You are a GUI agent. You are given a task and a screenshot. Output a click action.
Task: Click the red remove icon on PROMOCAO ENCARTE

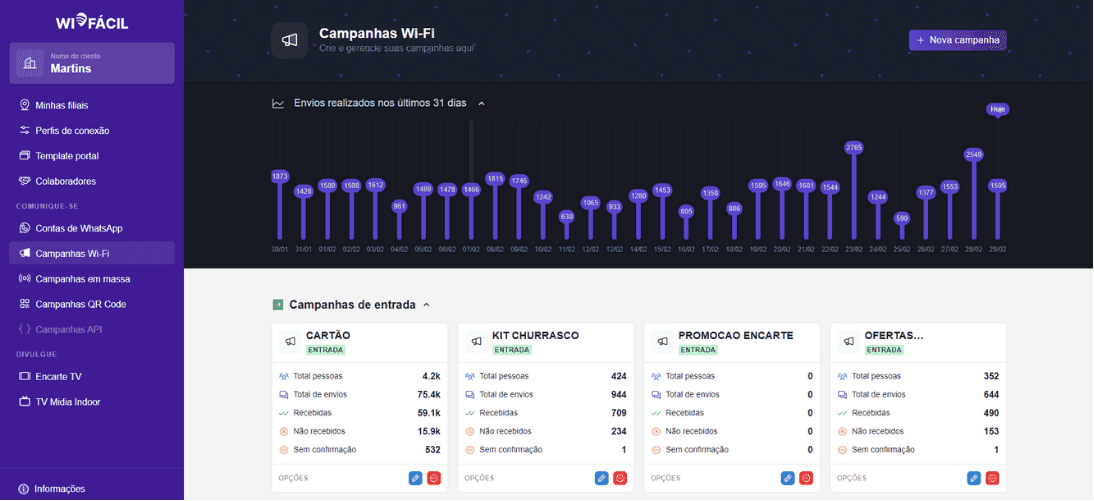click(806, 479)
